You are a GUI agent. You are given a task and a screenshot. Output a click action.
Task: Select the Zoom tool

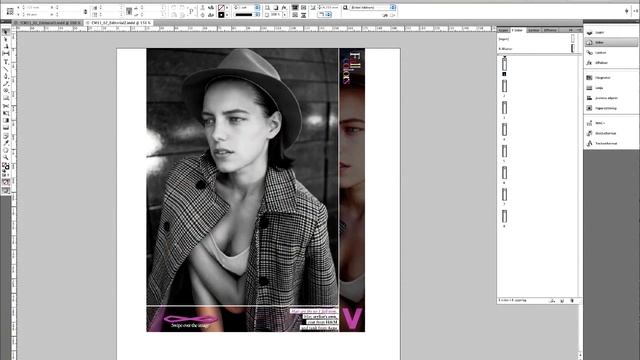tap(6, 158)
